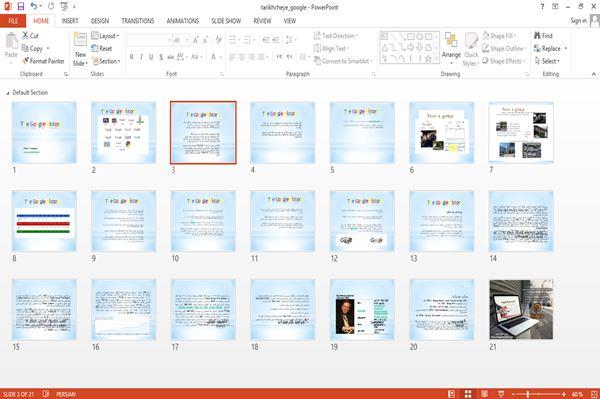This screenshot has width=600, height=399.
Task: Switch to TRANSITIONS tab
Action: (138, 21)
